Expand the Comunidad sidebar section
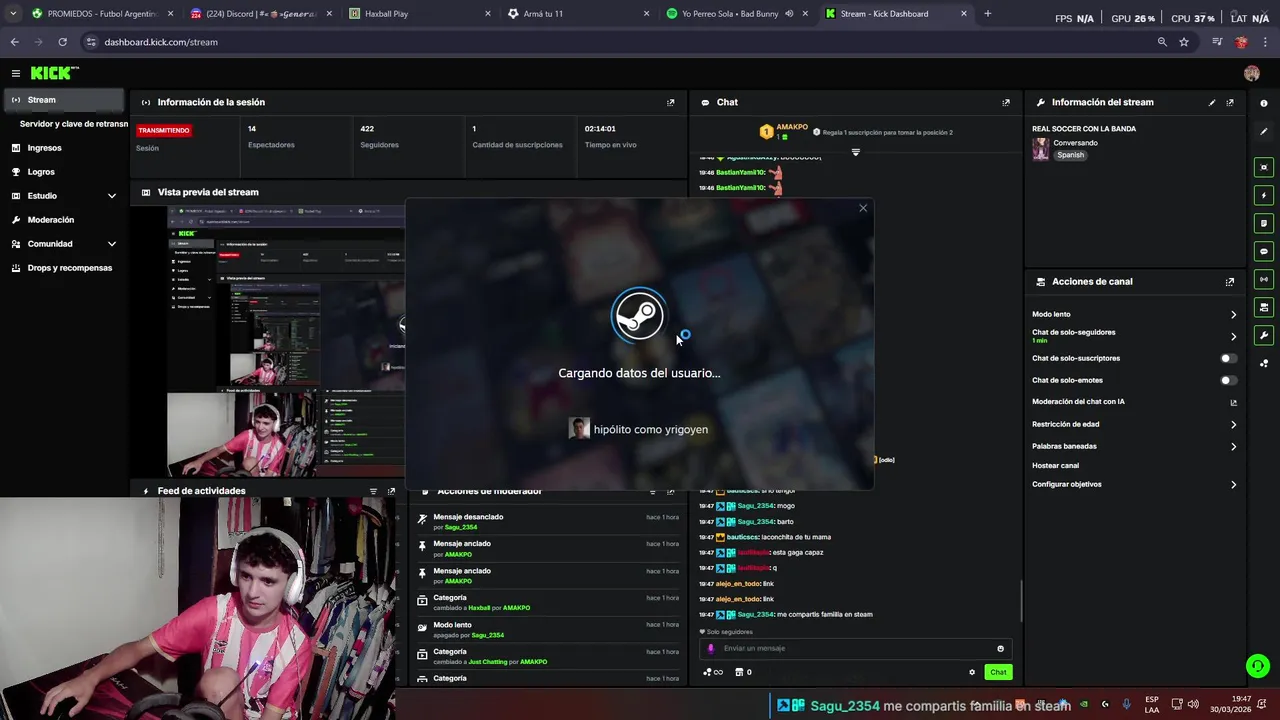Viewport: 1280px width, 720px height. pyautogui.click(x=112, y=244)
